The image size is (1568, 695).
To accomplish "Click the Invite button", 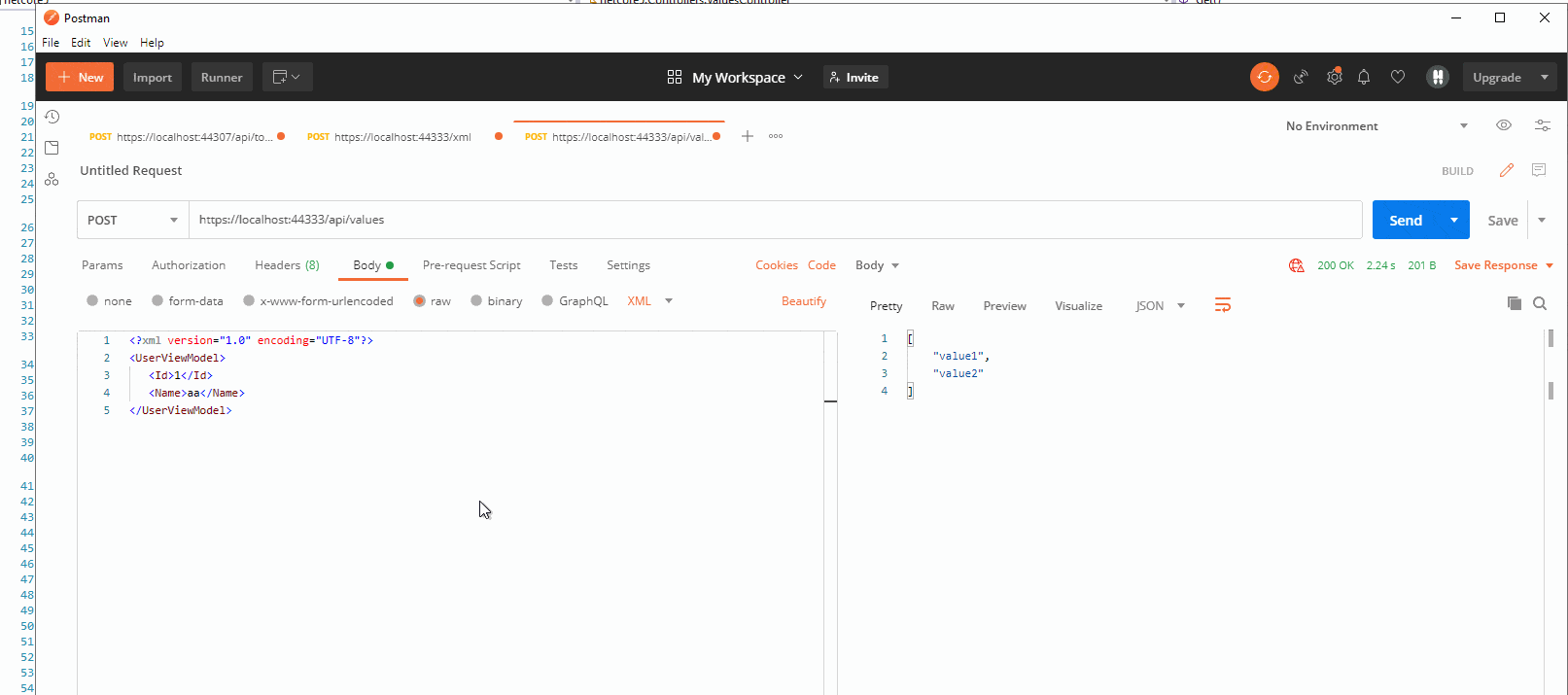I will (x=855, y=77).
